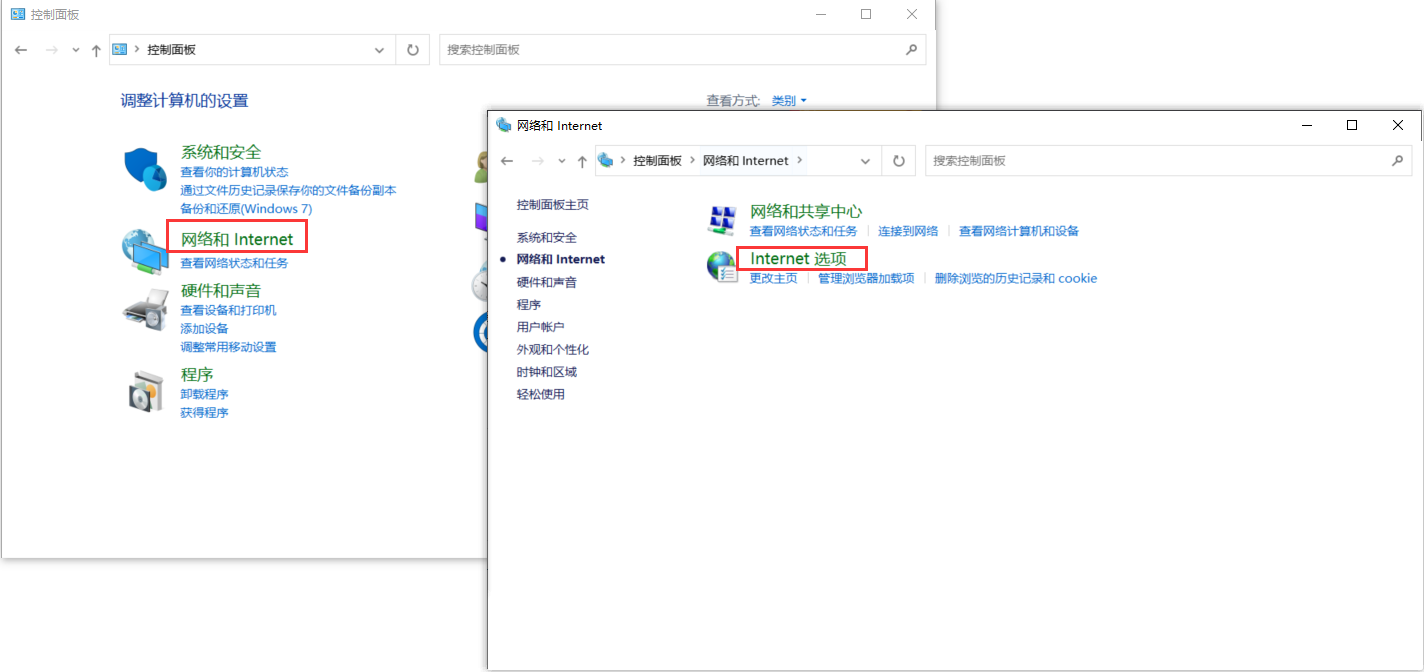This screenshot has width=1424, height=672.
Task: Click the 程序 category icon
Action: [x=145, y=391]
